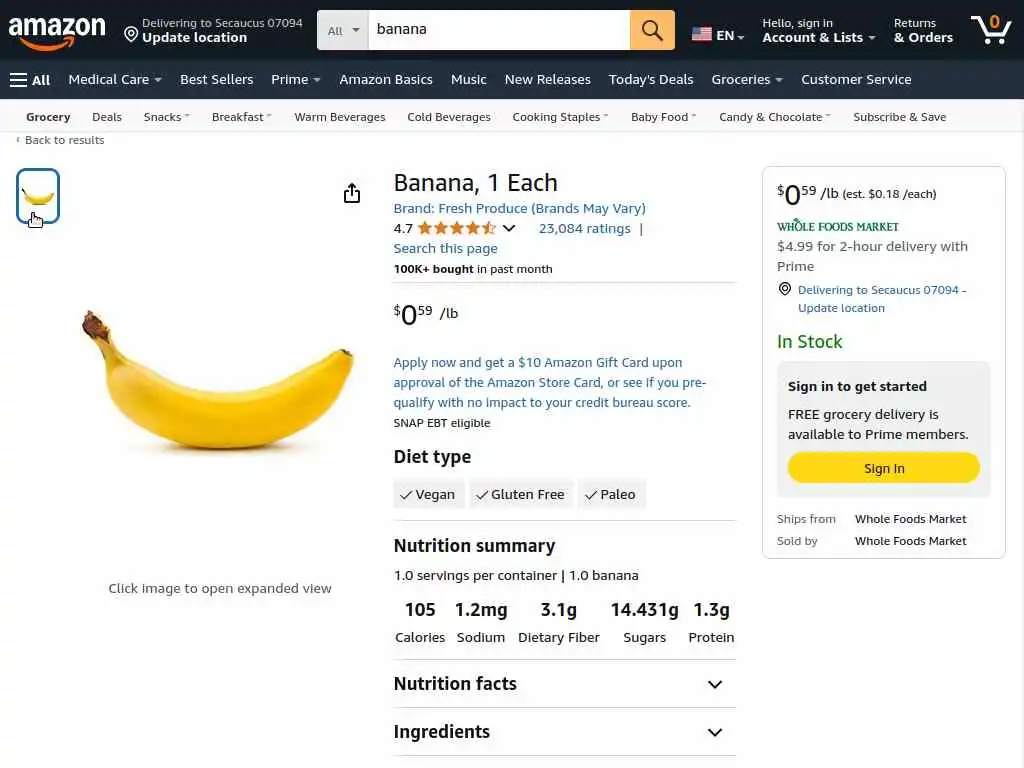The height and width of the screenshot is (768, 1024).
Task: Toggle the Paleo diet type chip
Action: click(x=611, y=495)
